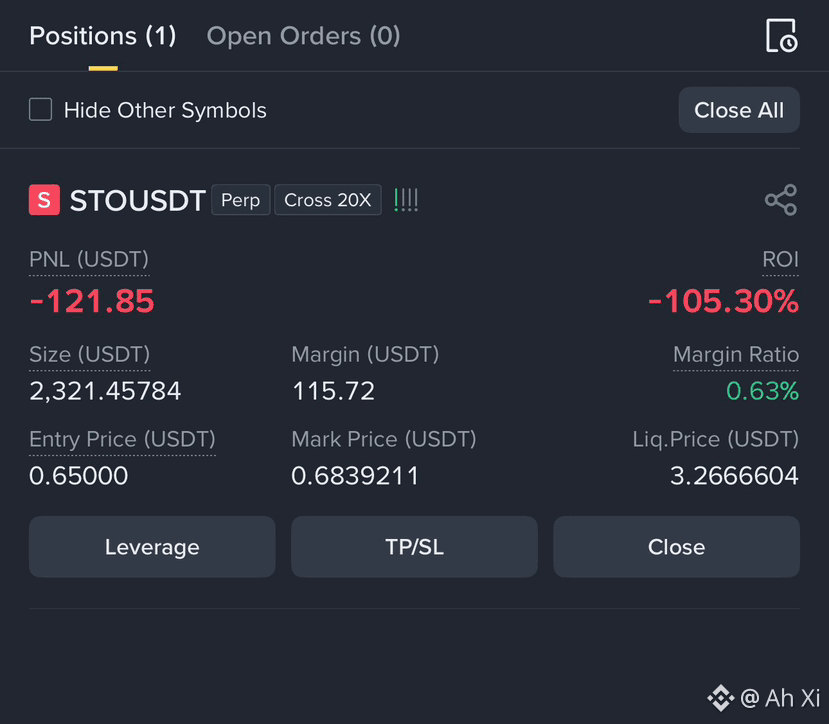829x724 pixels.
Task: Click the Margin Ratio label
Action: click(736, 354)
